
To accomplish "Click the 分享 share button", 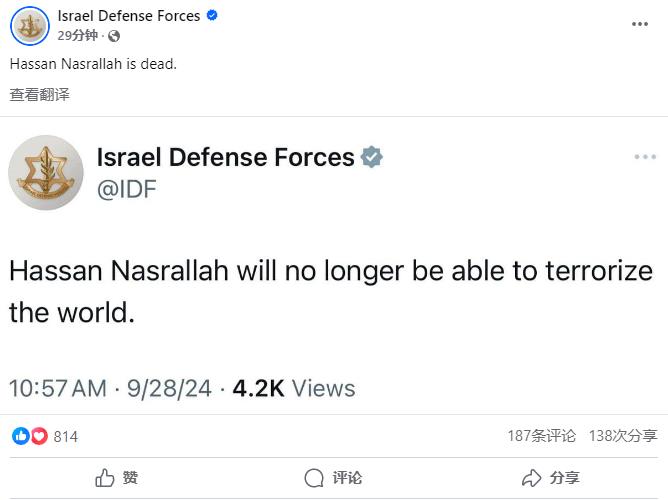I will pos(550,478).
